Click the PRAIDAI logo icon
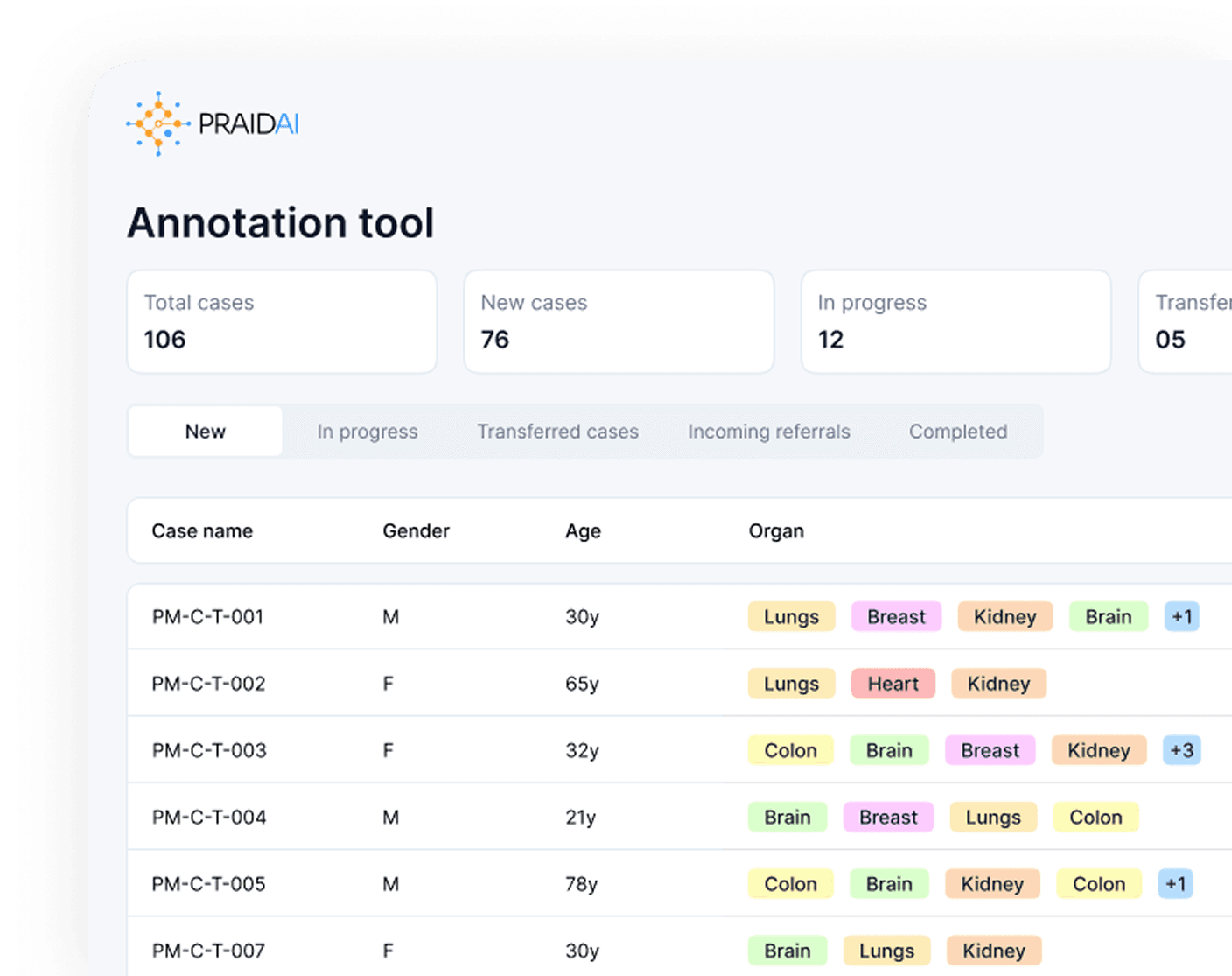 [158, 124]
